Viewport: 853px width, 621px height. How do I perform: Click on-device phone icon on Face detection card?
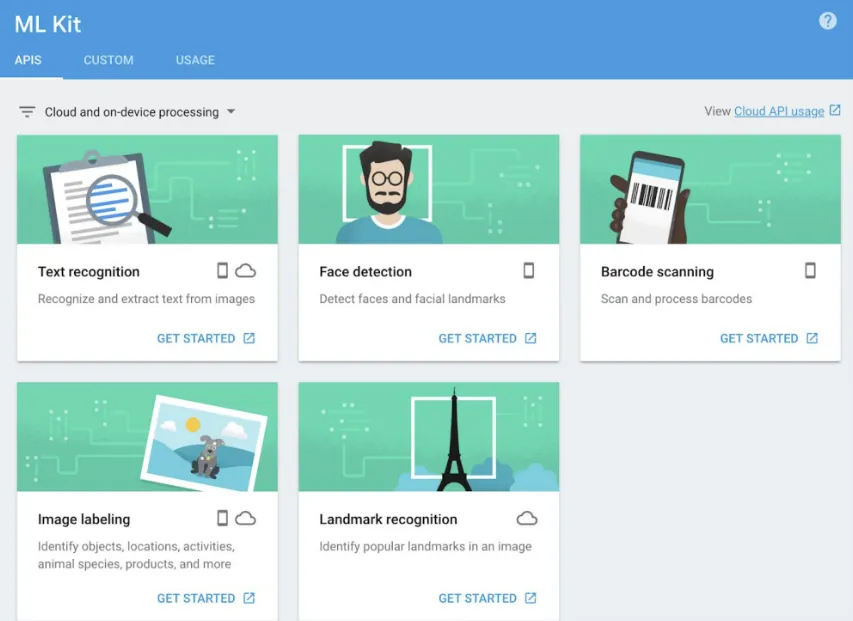pos(528,270)
